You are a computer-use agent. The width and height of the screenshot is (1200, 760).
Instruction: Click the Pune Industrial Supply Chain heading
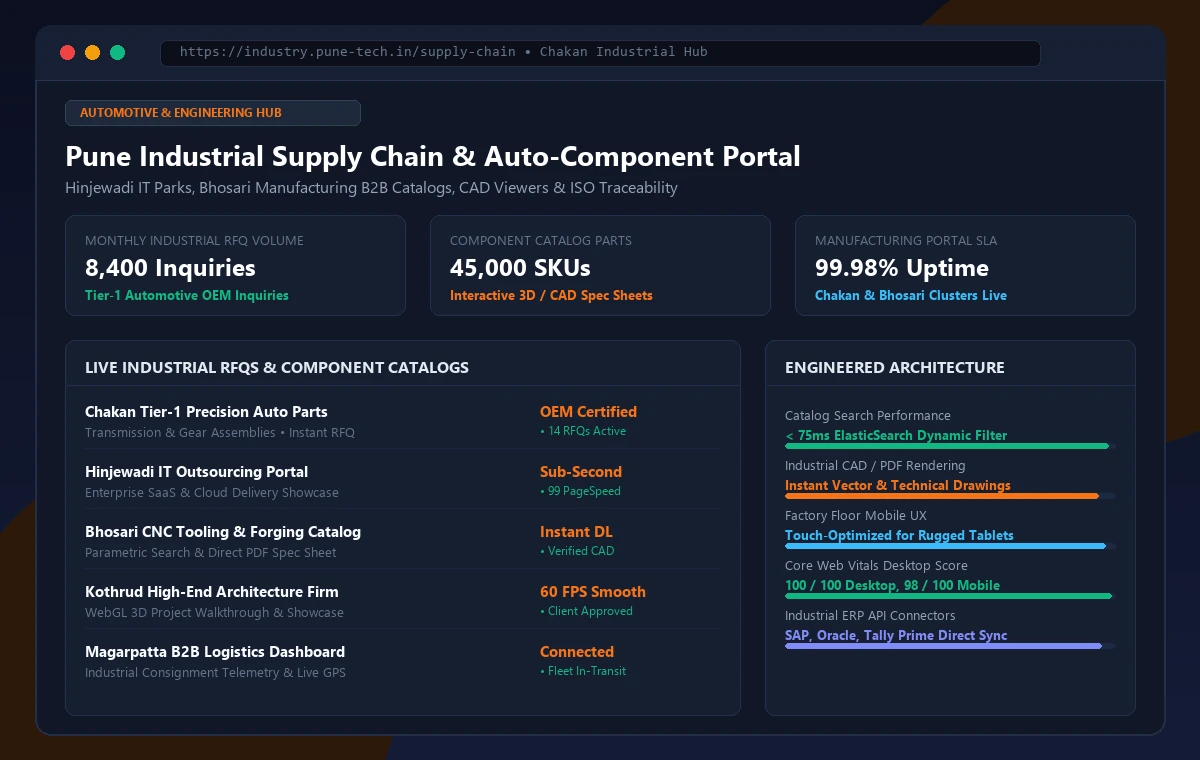[433, 157]
